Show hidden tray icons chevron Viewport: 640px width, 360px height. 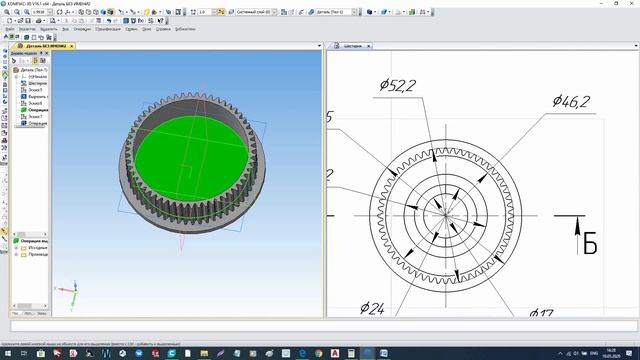pos(560,353)
